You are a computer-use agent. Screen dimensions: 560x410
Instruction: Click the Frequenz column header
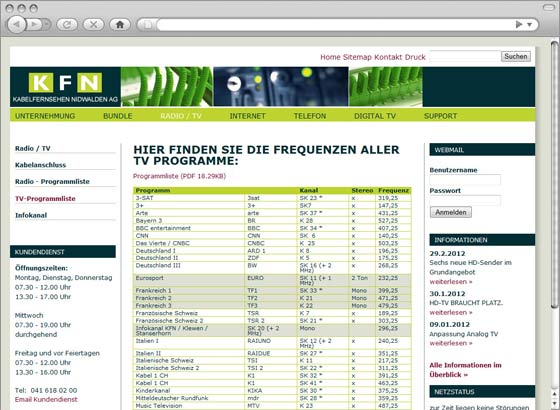[394, 190]
